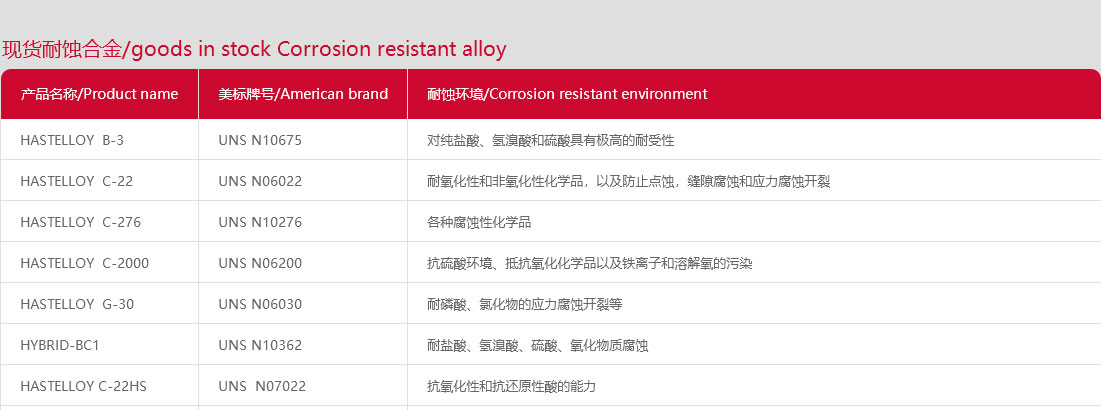
Task: Select the HYBRID-BC1 product cell
Action: pyautogui.click(x=100, y=345)
